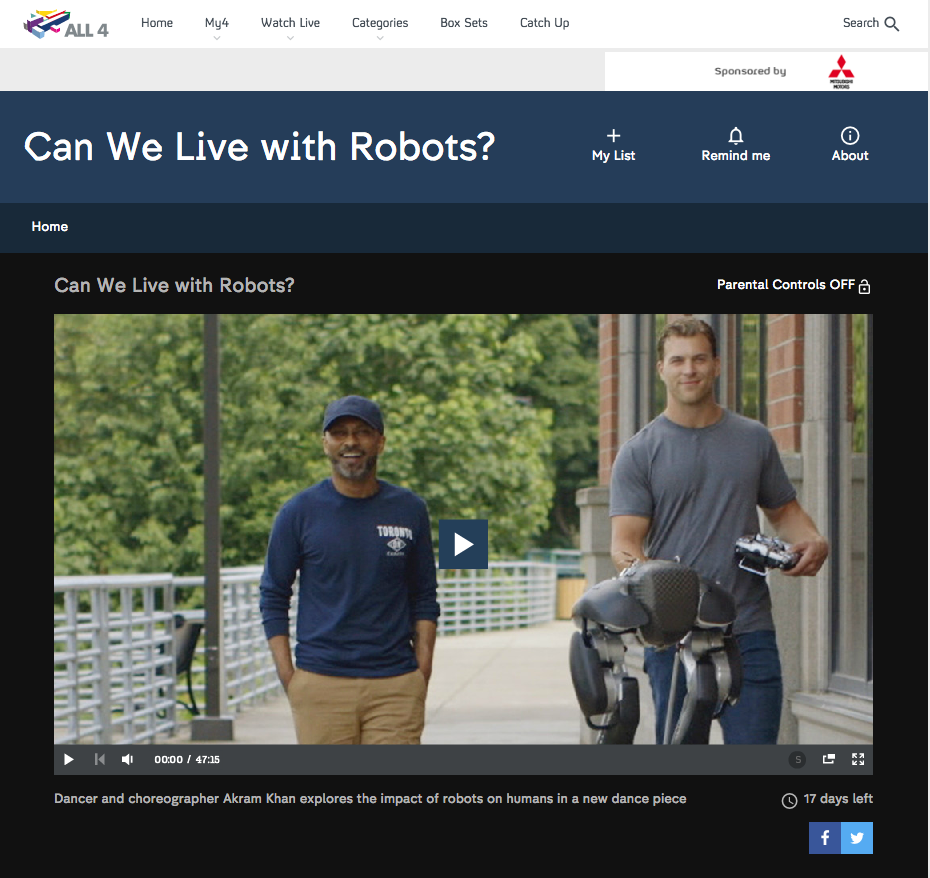Click the smaller 'Can We Live with Robots?' heading
The height and width of the screenshot is (878, 930).
tap(174, 285)
